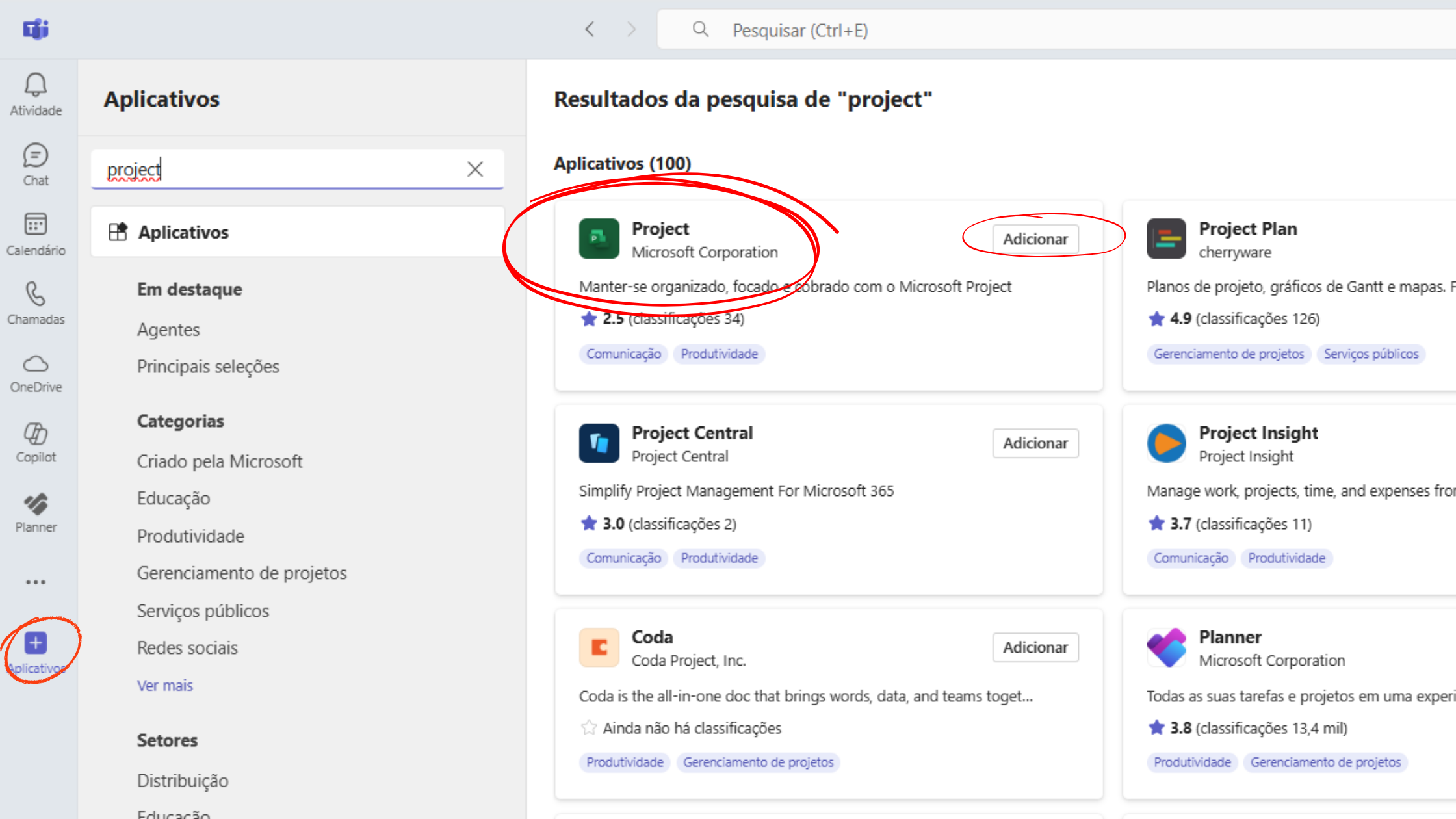The image size is (1456, 819).
Task: Go forward with the right arrow
Action: (x=631, y=29)
